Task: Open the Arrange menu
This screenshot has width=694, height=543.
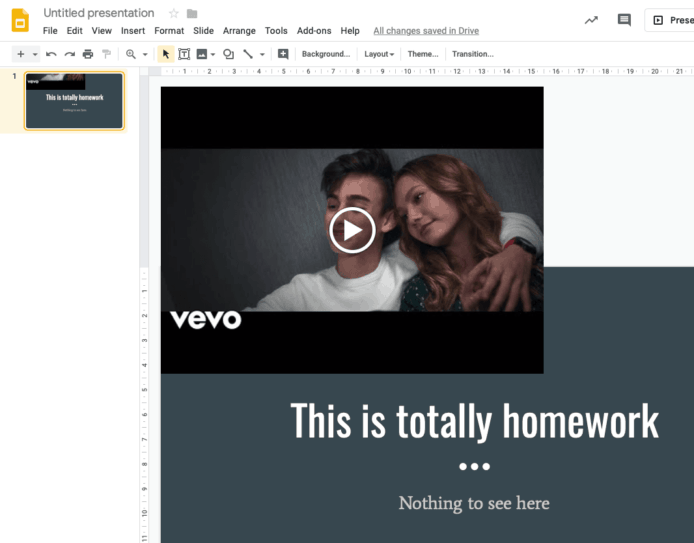Action: [239, 31]
